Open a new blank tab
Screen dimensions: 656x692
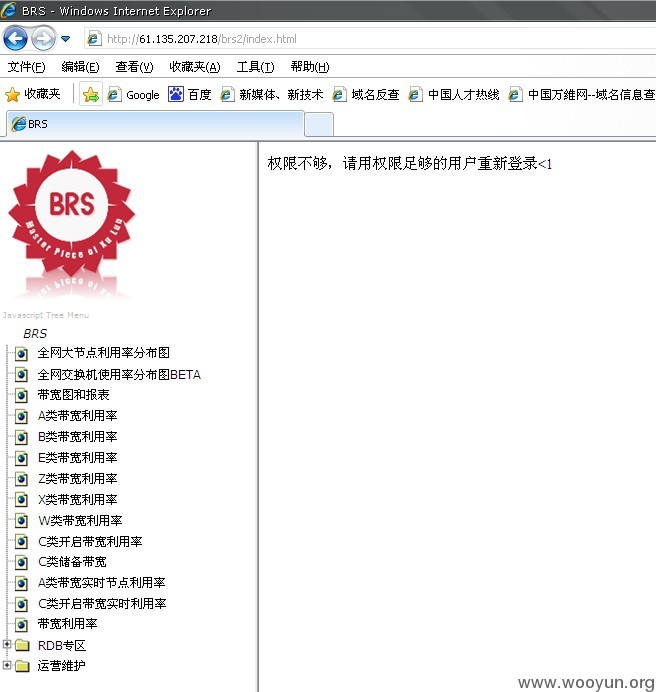click(319, 124)
